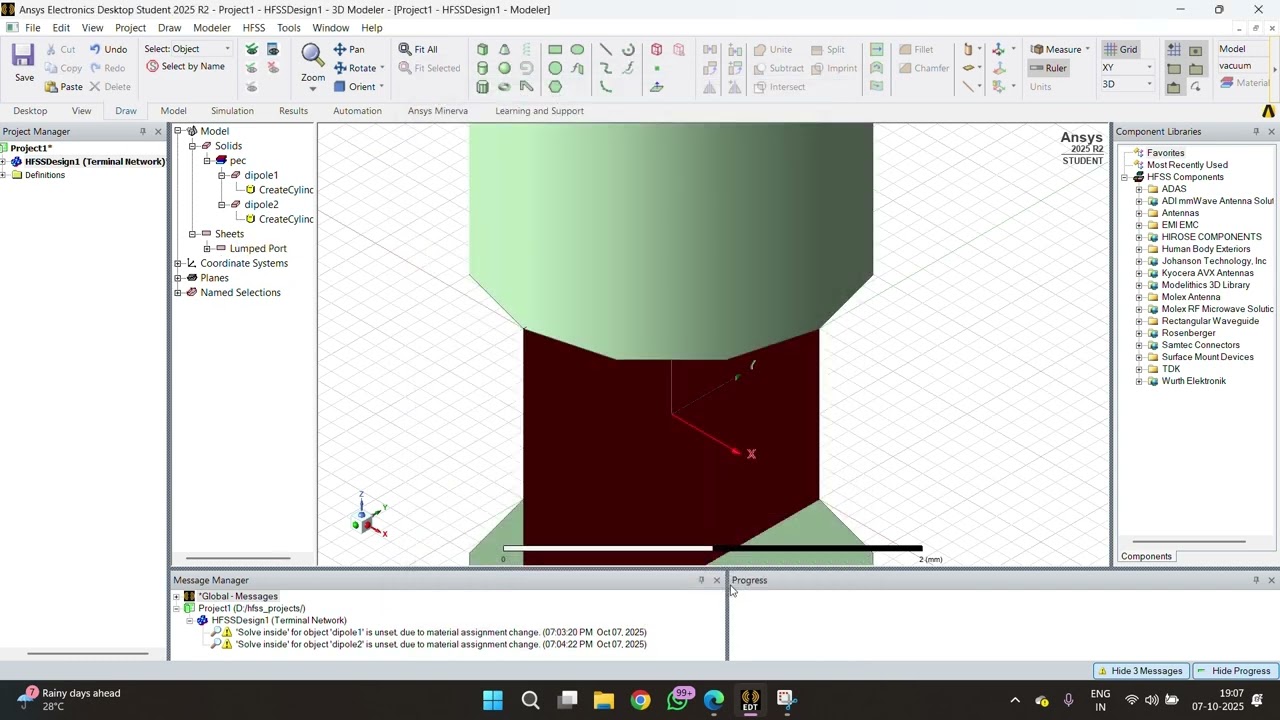
Task: Click the Project Manager horizontal scrollbar
Action: point(88,654)
